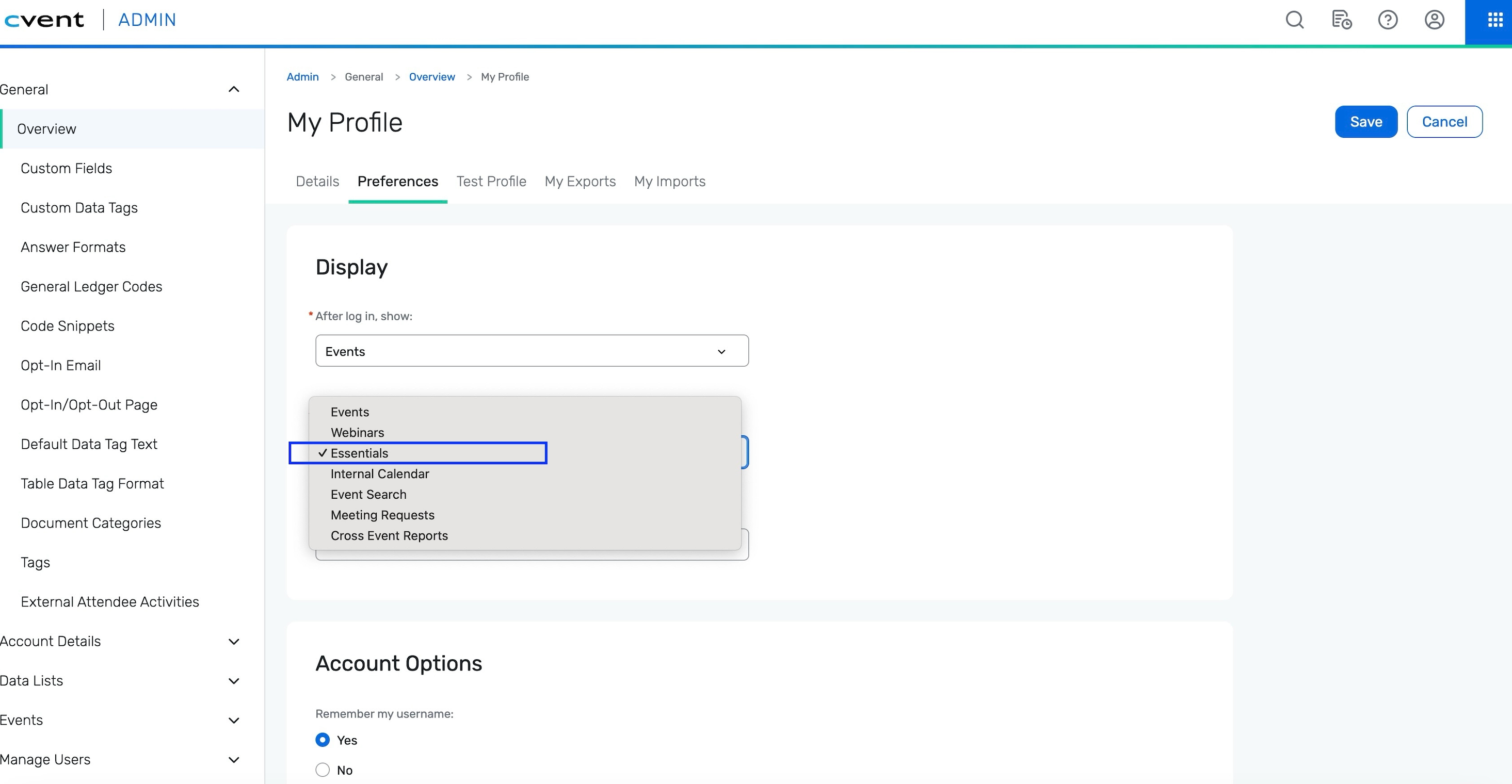1512x784 pixels.
Task: Choose Webinars in the dropdown list
Action: click(525, 433)
